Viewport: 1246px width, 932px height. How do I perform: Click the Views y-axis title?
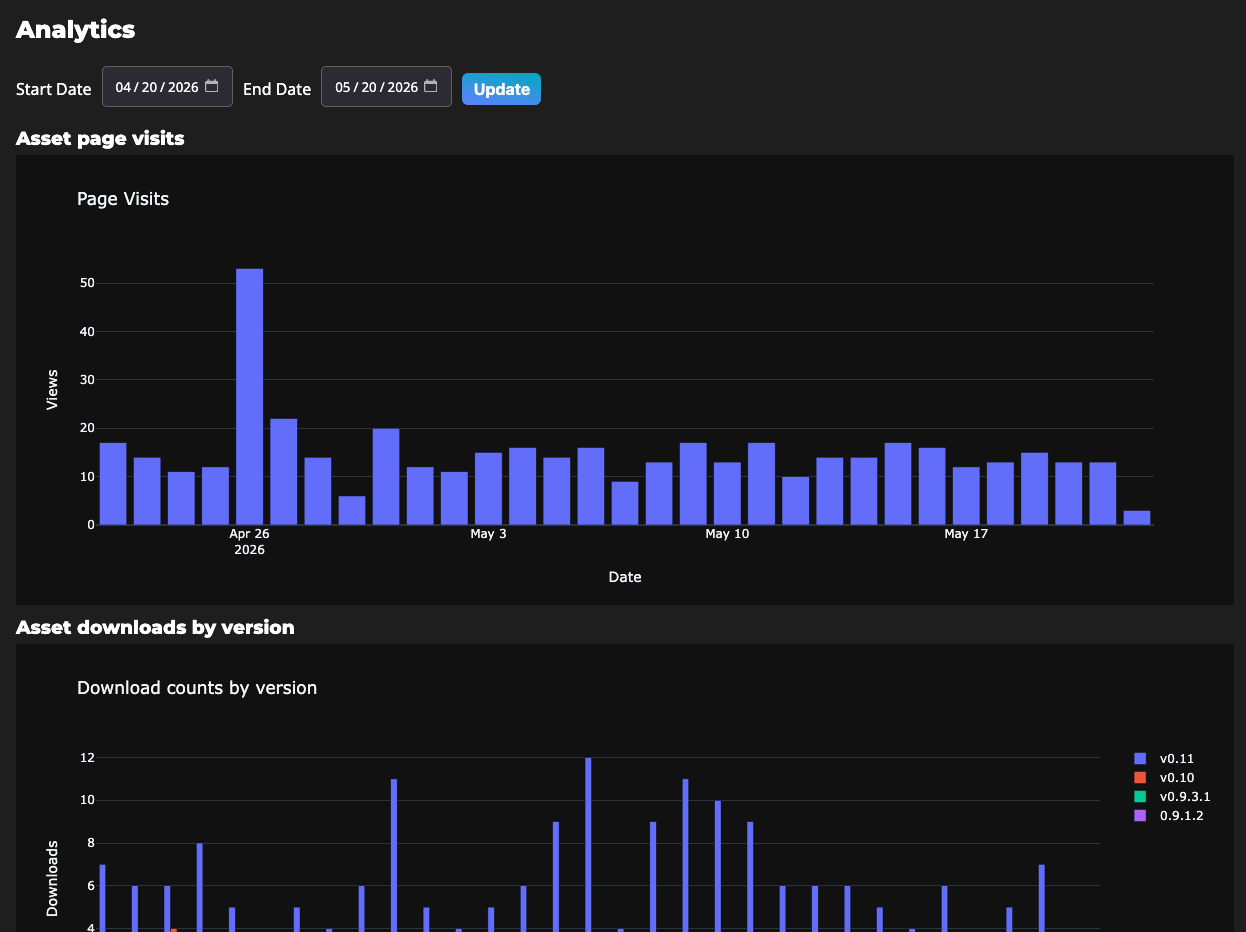(x=52, y=390)
